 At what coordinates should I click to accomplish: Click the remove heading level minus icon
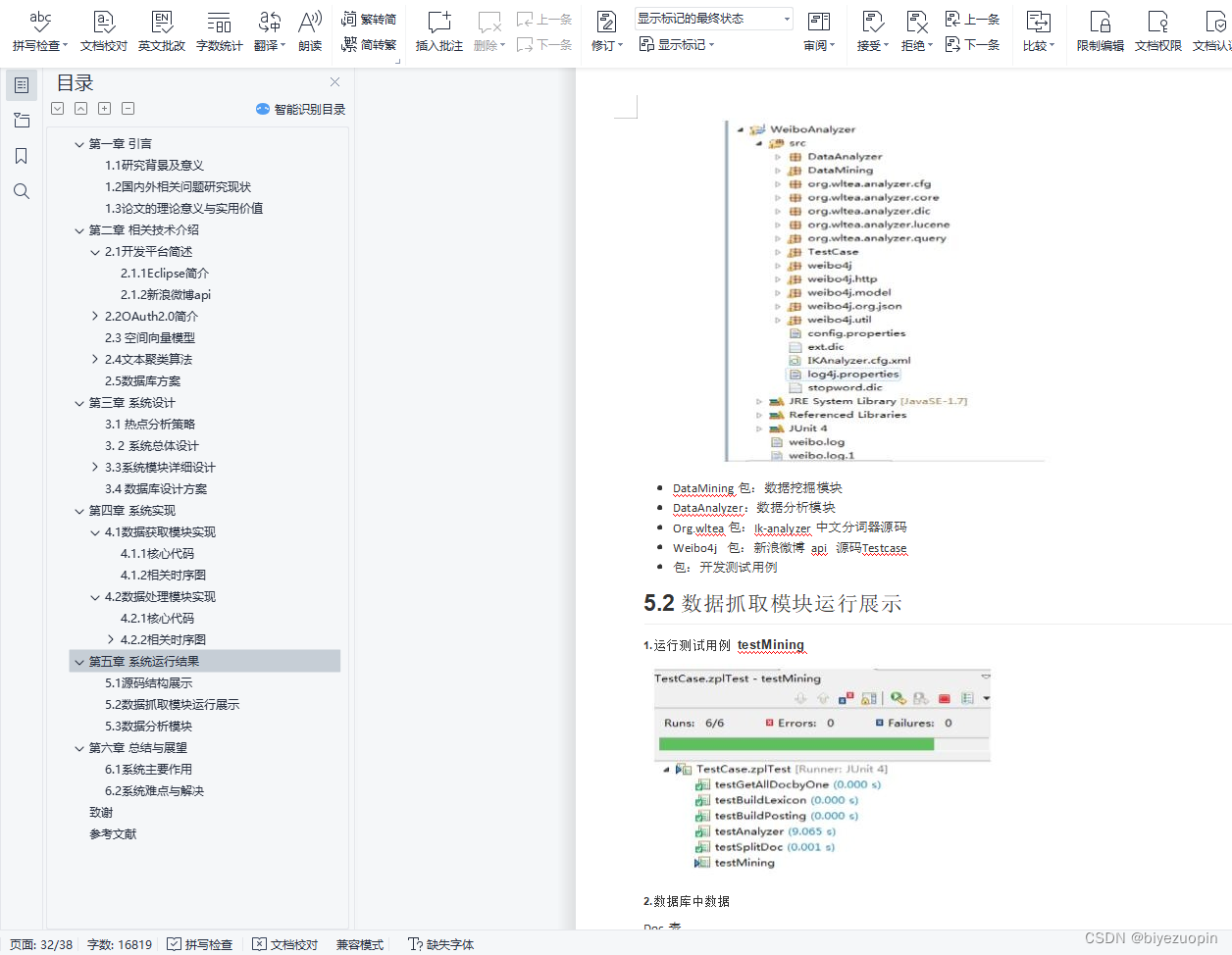(x=128, y=109)
